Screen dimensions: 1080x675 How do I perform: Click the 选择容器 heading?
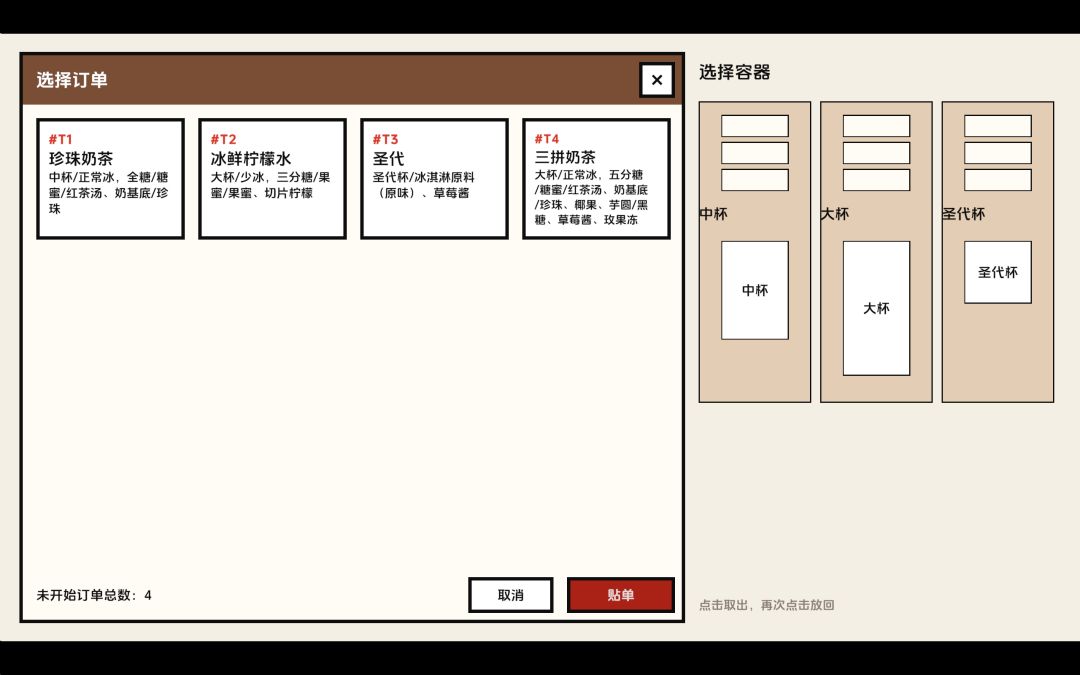[734, 72]
